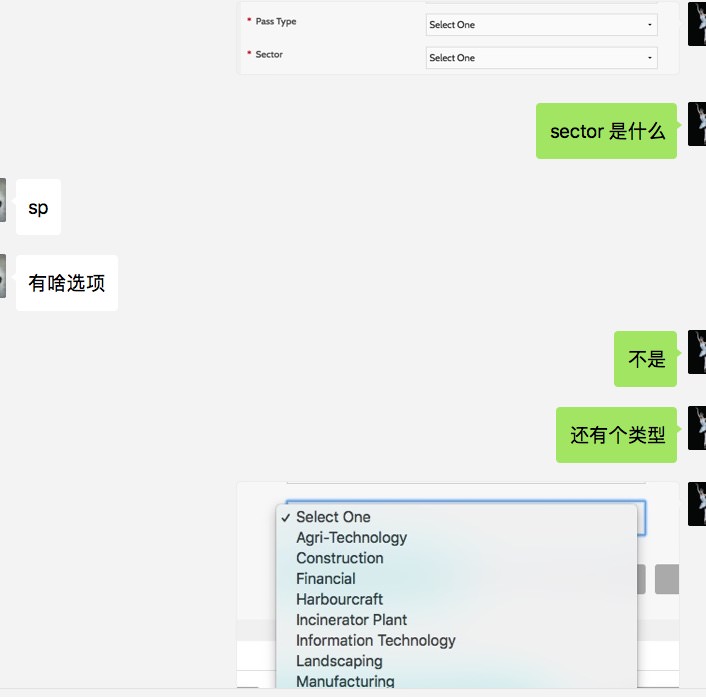Image resolution: width=706 pixels, height=697 pixels.
Task: Click avatar beside the sector list screenshot
Action: [x=697, y=504]
